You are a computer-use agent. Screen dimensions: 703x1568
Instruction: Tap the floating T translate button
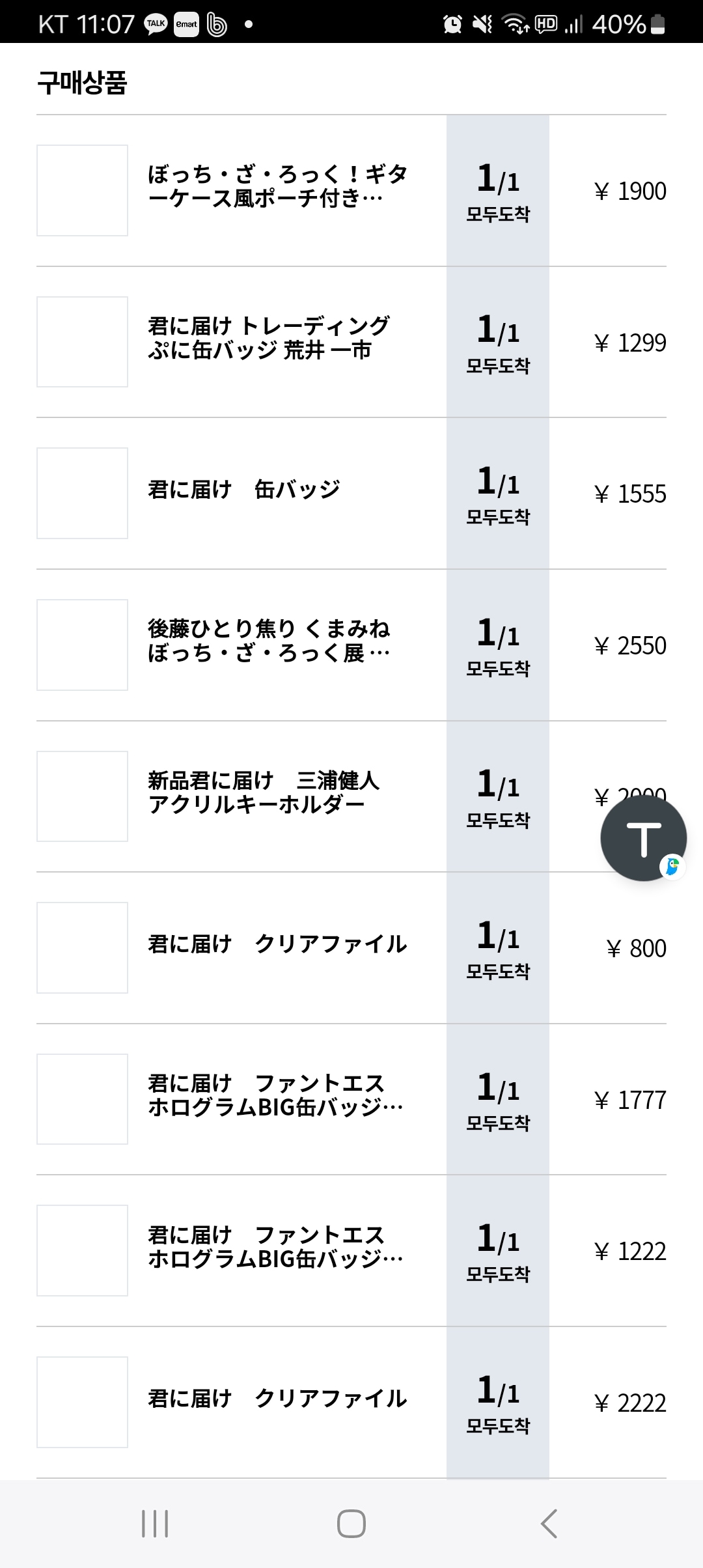pos(643,838)
